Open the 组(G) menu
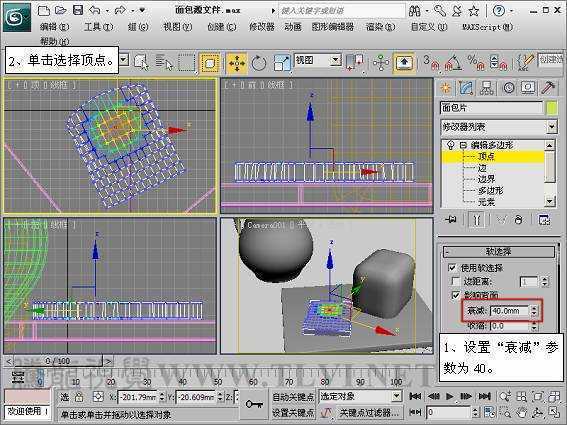The image size is (567, 425). pos(138,27)
